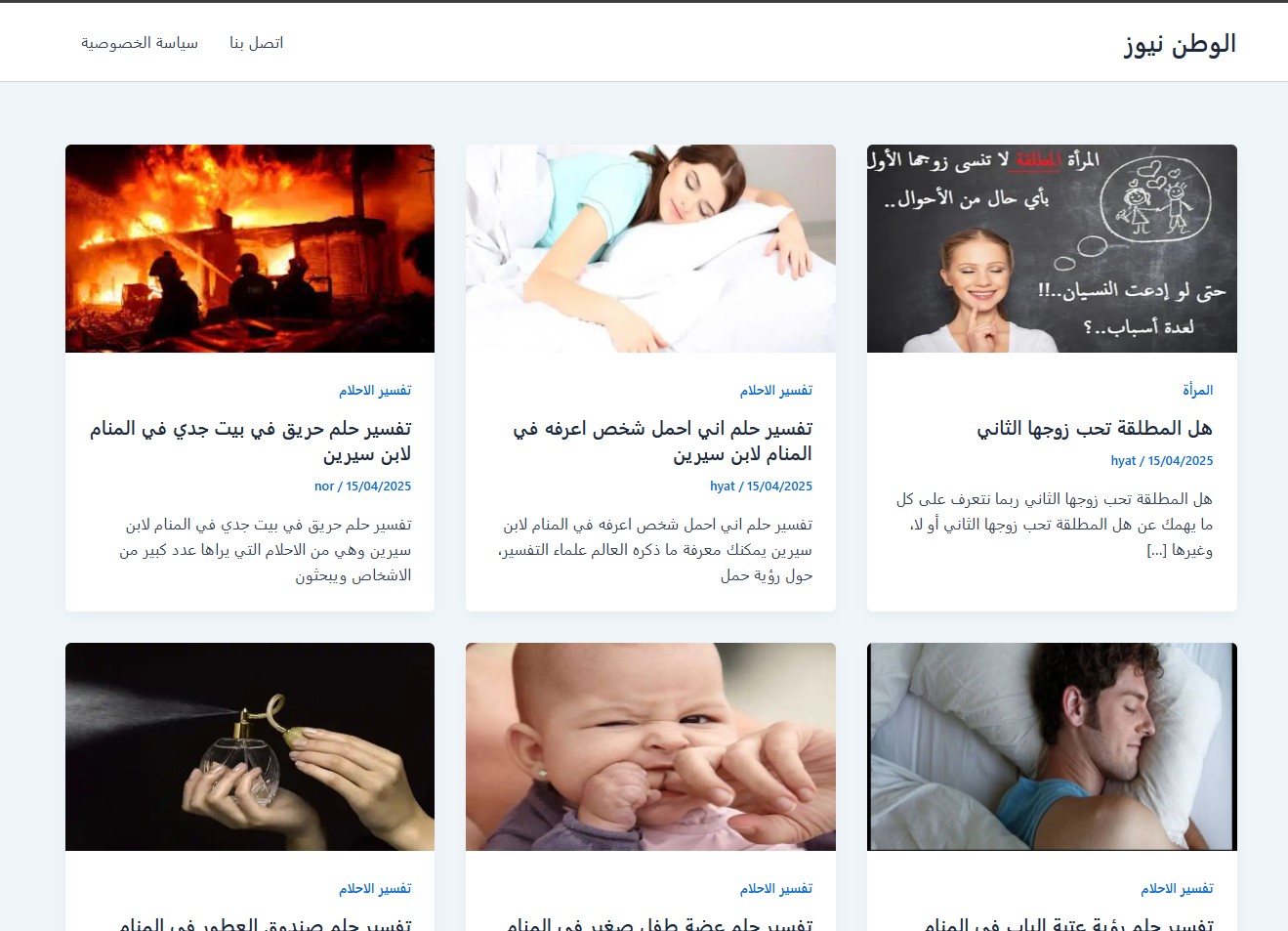Click the burning house fire thumbnail
This screenshot has height=931, width=1288.
point(250,248)
